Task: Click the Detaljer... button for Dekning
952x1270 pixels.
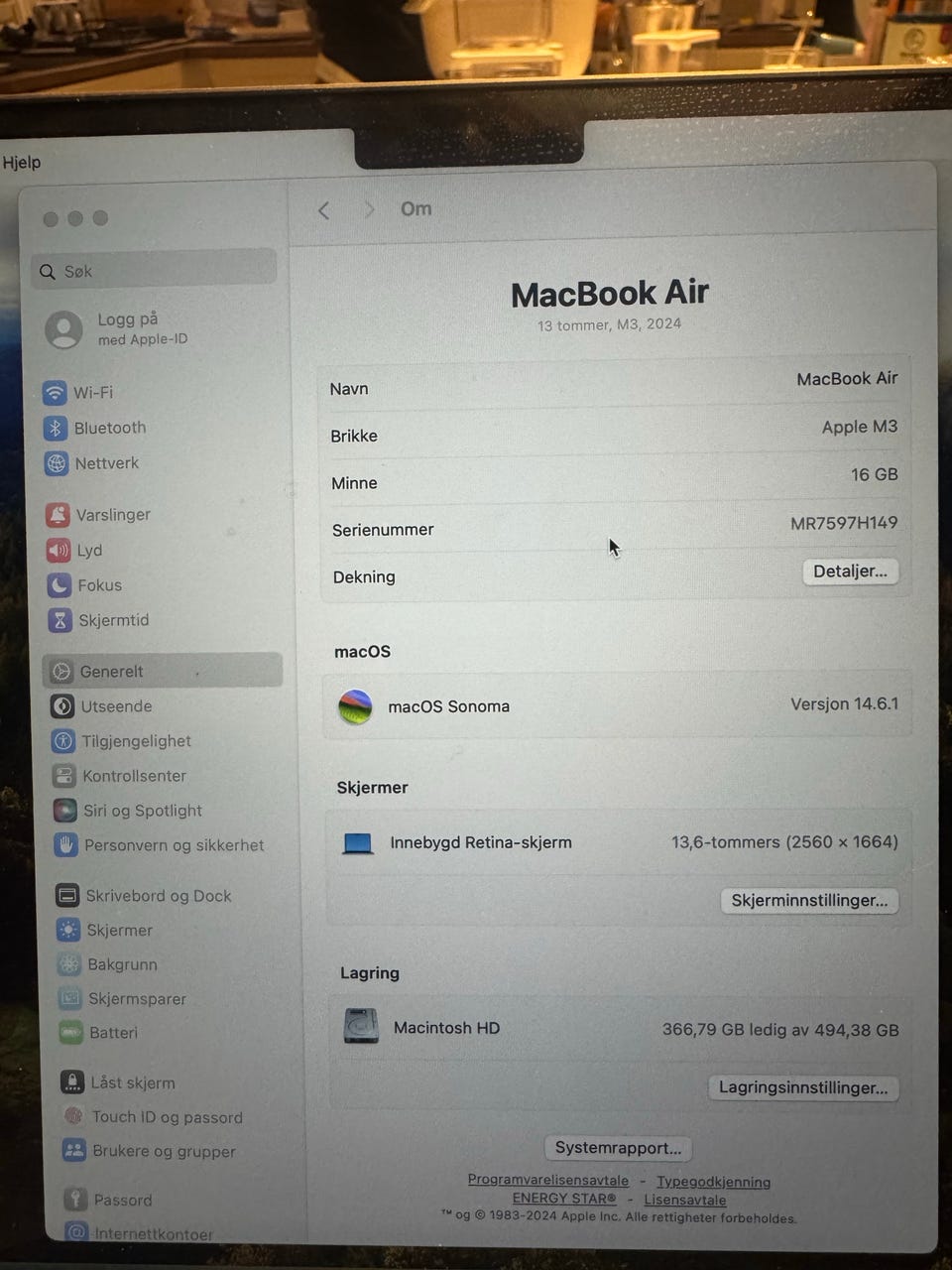Action: coord(851,571)
